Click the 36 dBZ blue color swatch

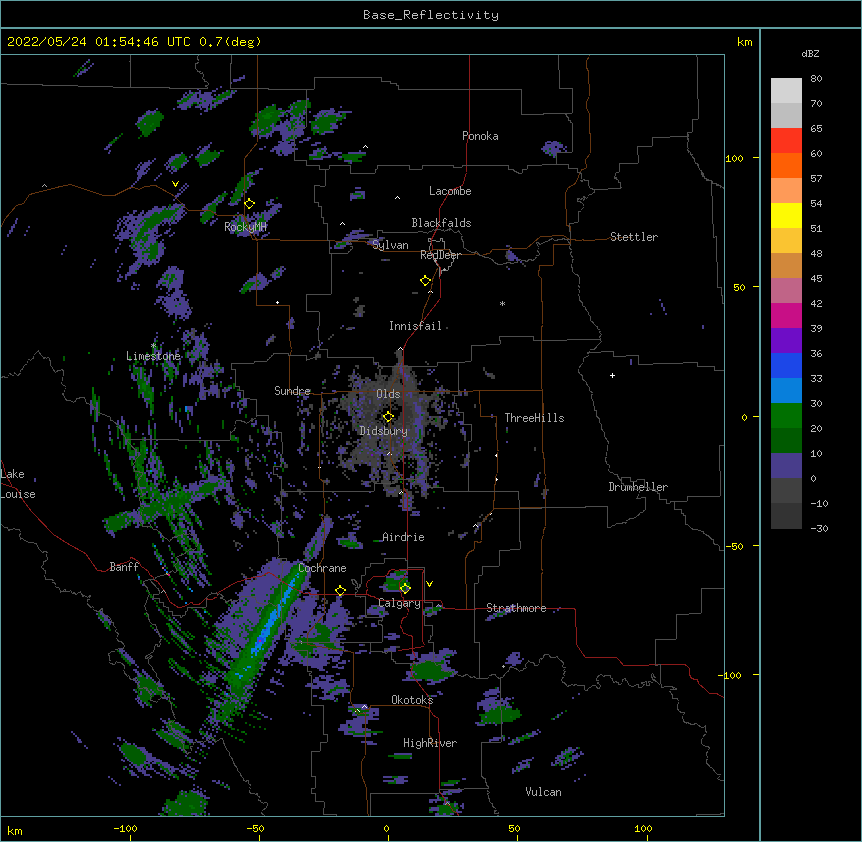pos(786,365)
